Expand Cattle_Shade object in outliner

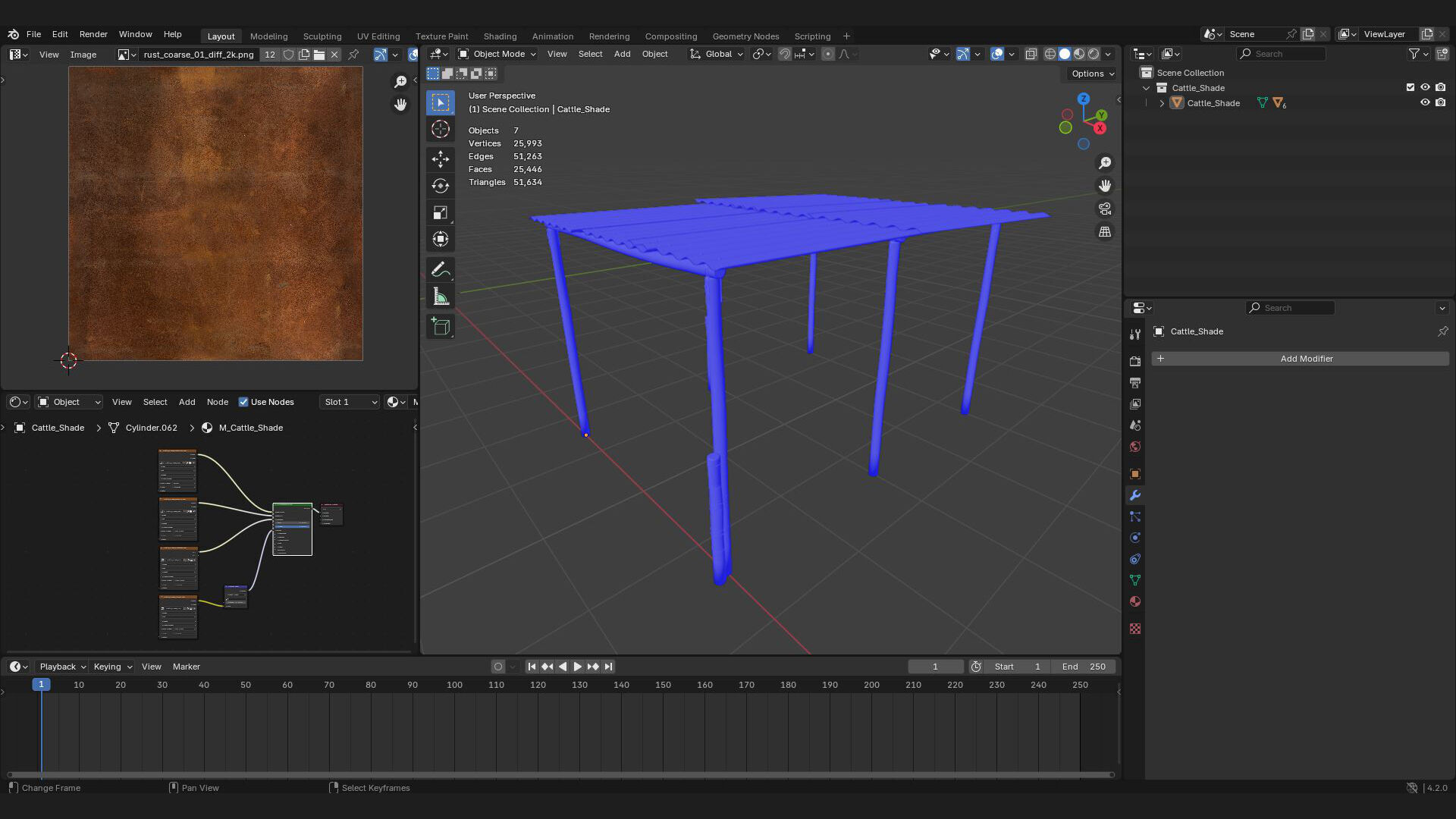(x=1162, y=103)
